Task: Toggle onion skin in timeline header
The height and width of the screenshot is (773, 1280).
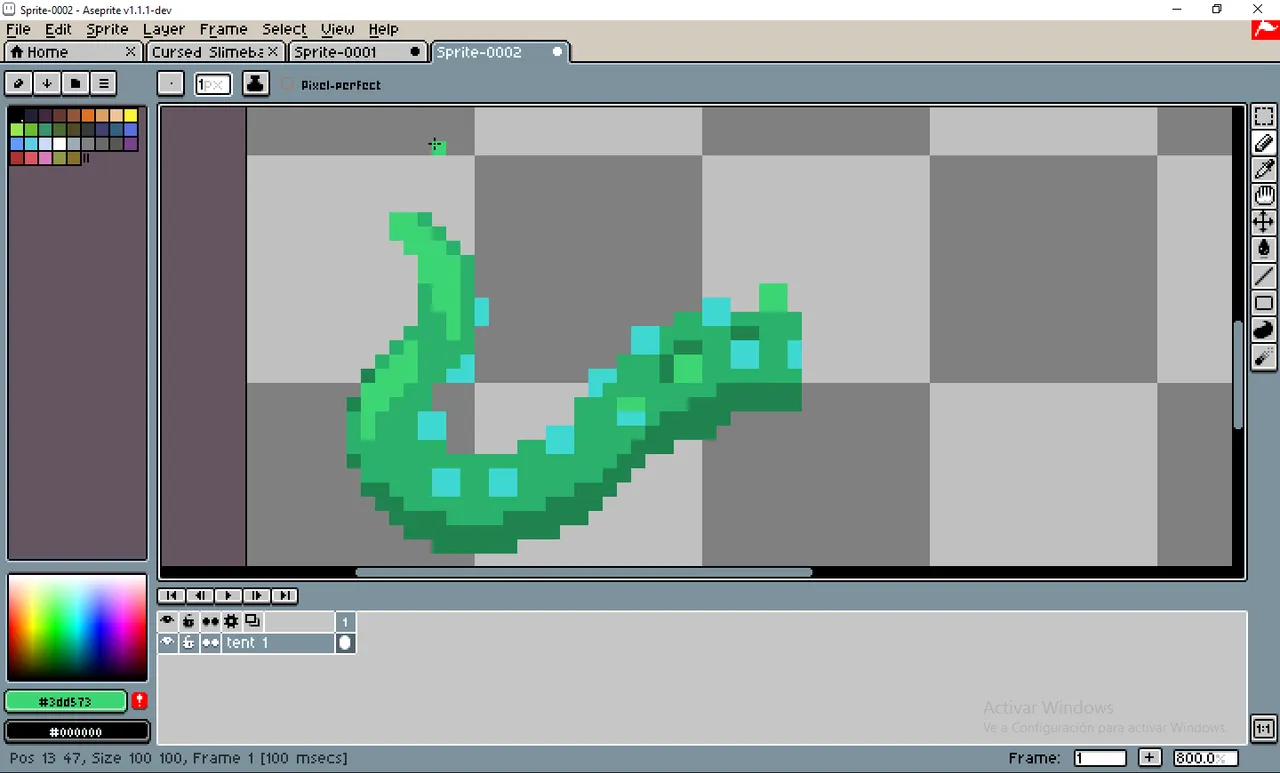Action: point(252,621)
